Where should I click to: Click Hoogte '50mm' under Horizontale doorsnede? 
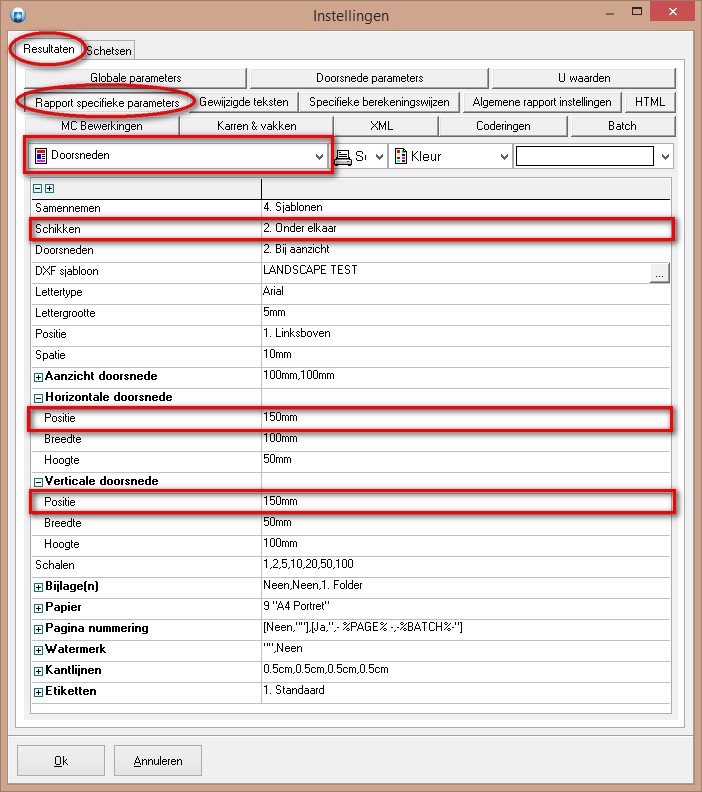277,459
